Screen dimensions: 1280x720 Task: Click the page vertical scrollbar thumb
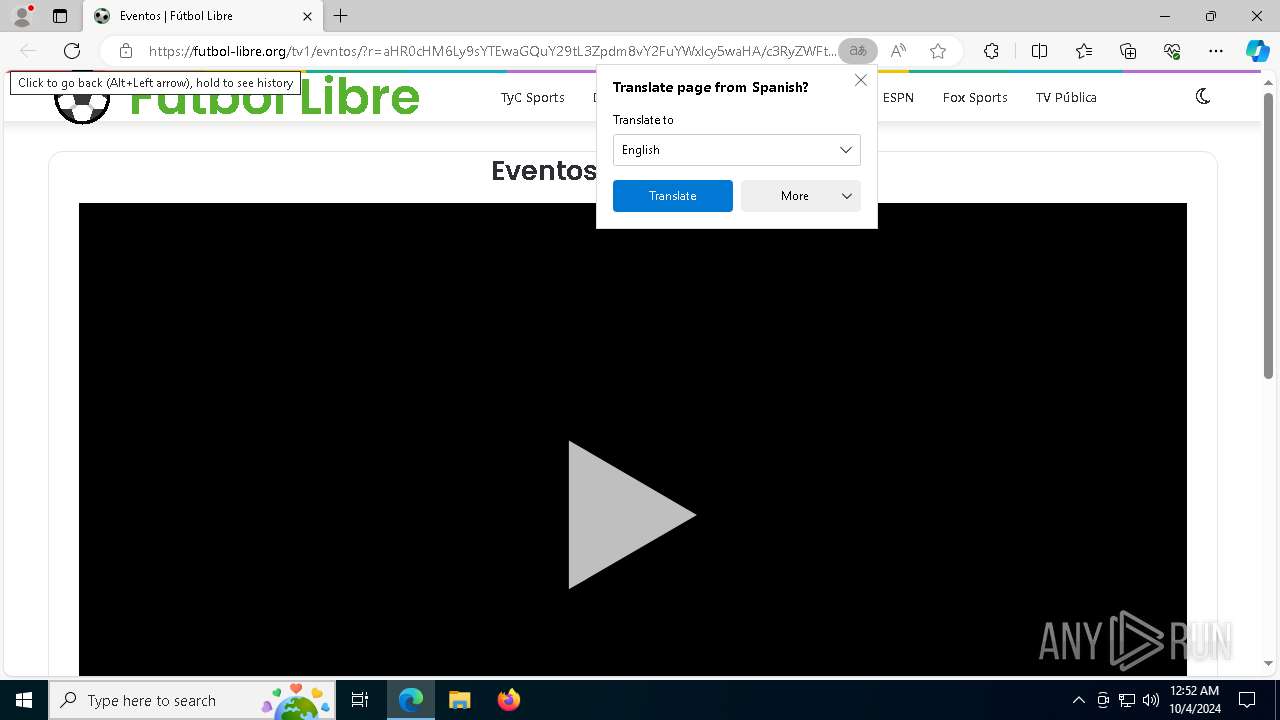tap(1268, 236)
